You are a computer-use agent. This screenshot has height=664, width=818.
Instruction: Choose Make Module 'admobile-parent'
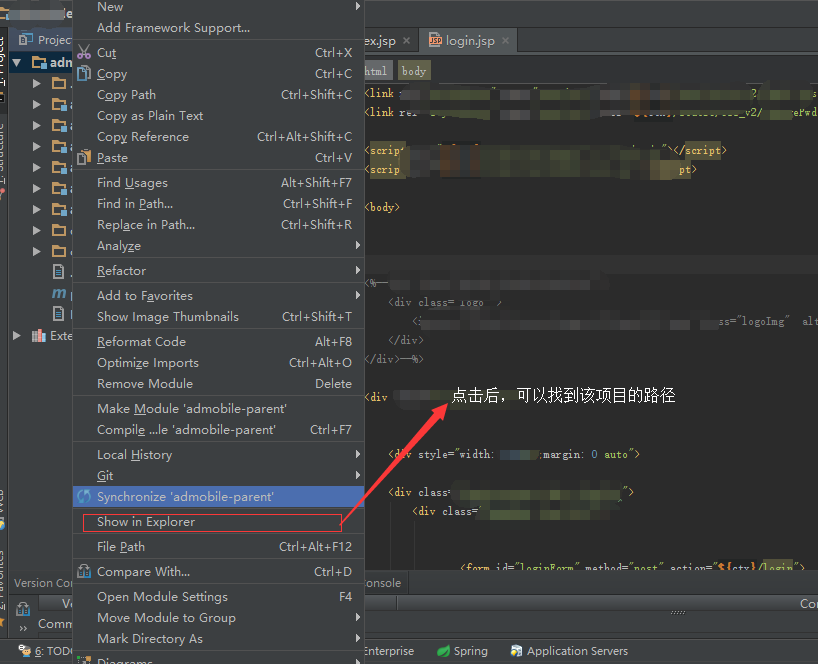click(219, 409)
